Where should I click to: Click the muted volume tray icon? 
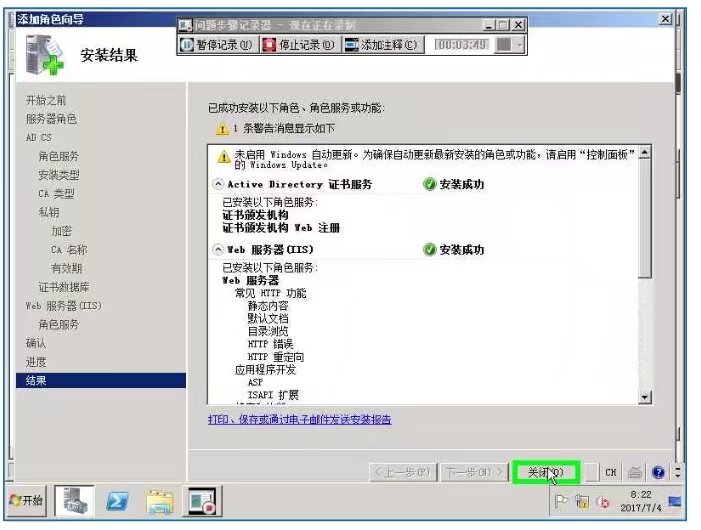click(603, 502)
